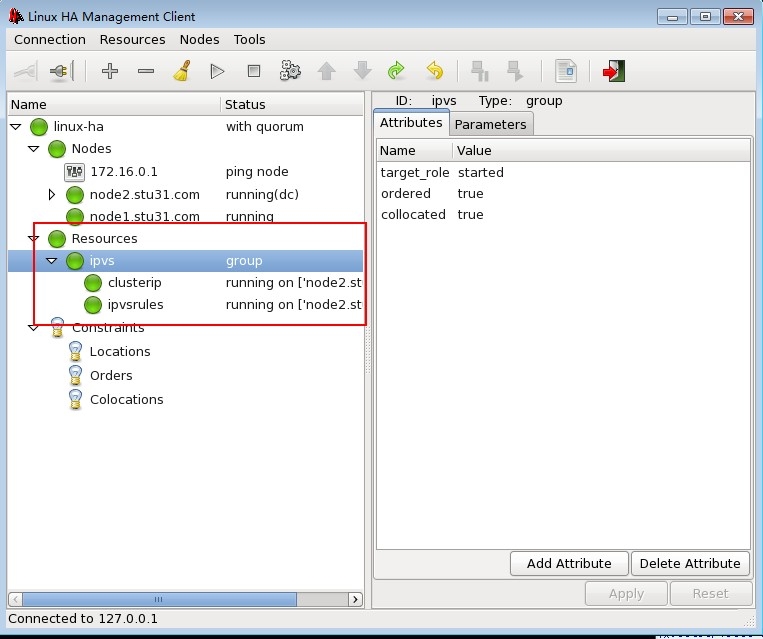Screen dimensions: 763x639
Task: Collapse the linux-ha tree root
Action: click(16, 127)
